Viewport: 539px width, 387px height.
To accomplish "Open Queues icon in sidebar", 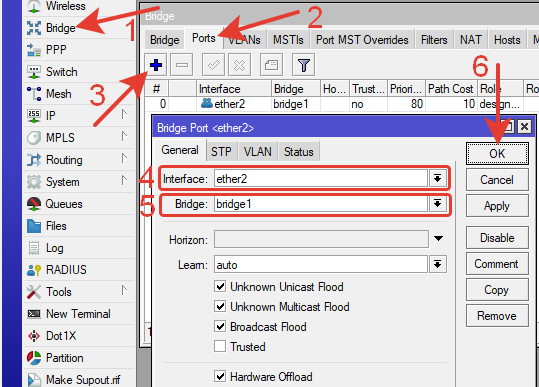I will click(x=34, y=204).
